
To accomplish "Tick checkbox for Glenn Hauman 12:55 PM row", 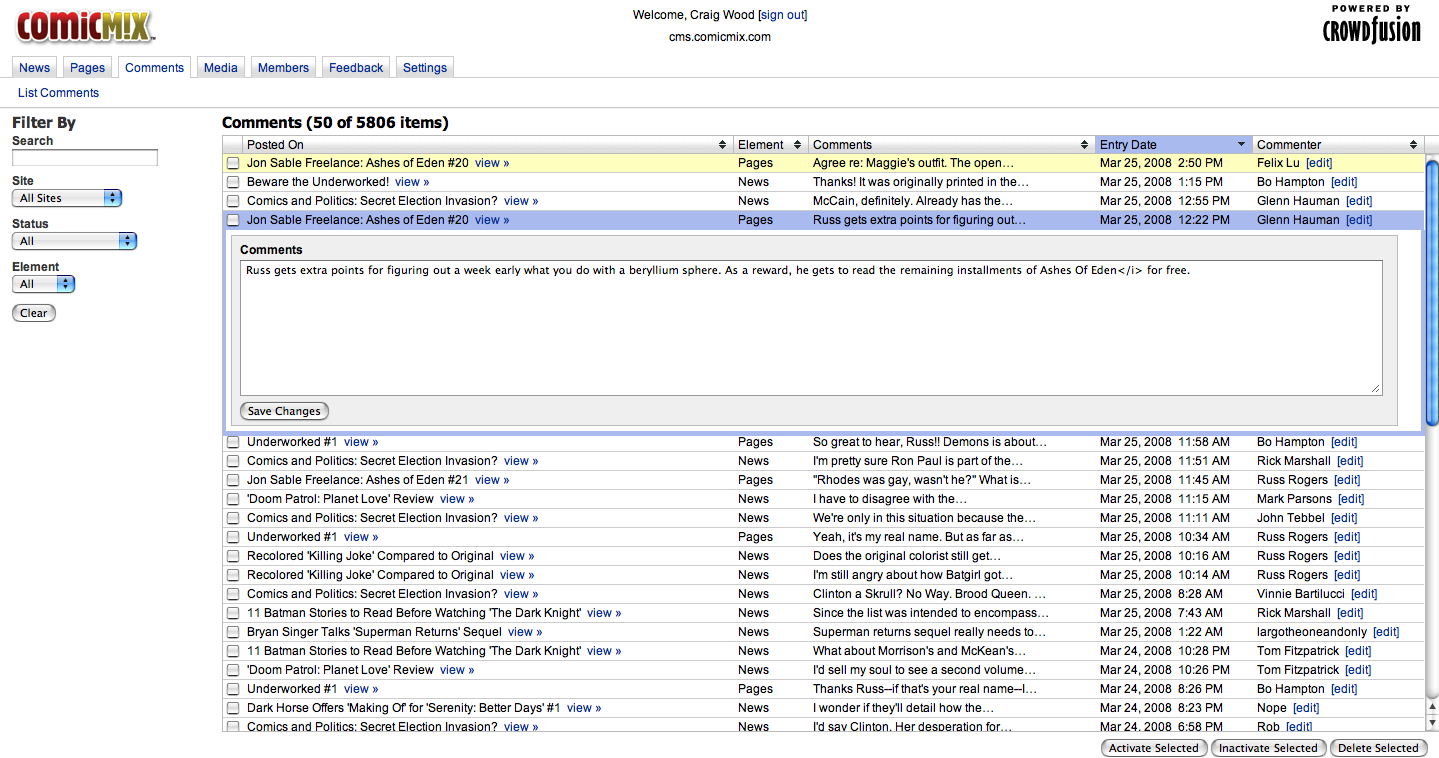I will pos(232,201).
